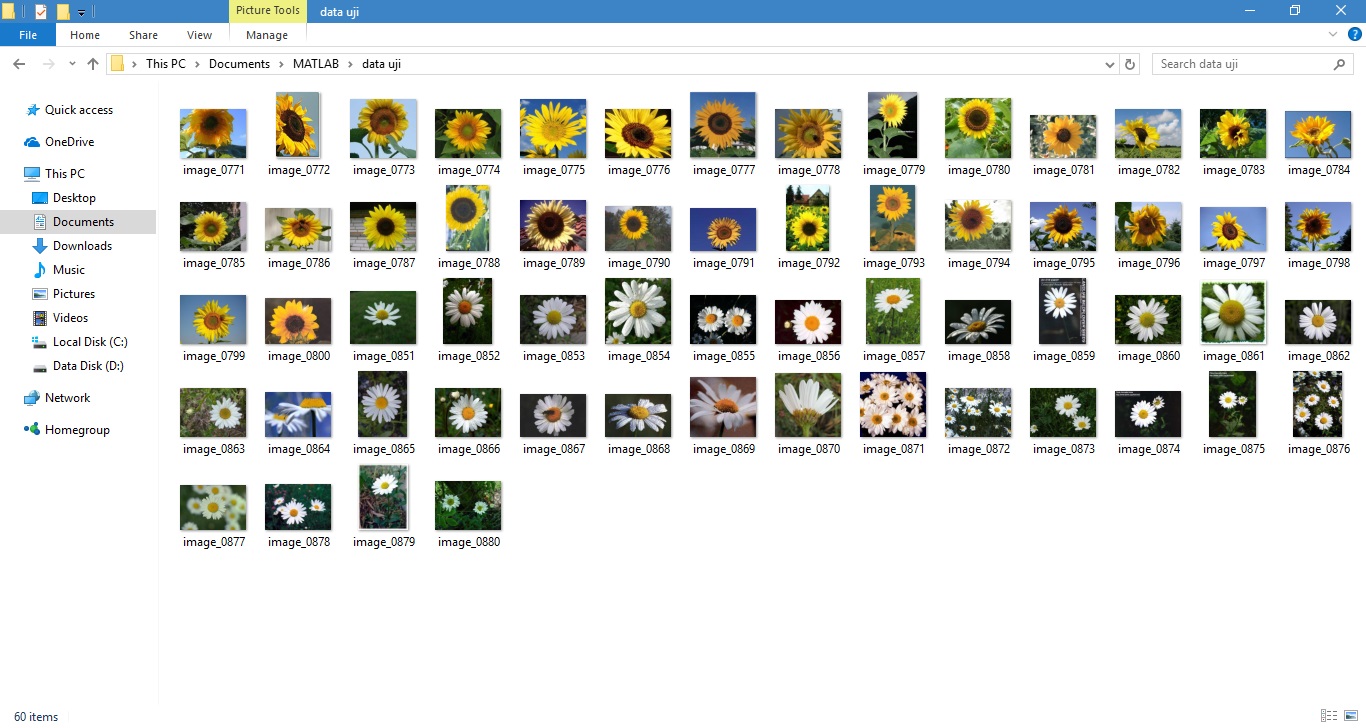Refresh the data uji folder view
Viewport: 1366px width, 728px height.
[x=1130, y=64]
